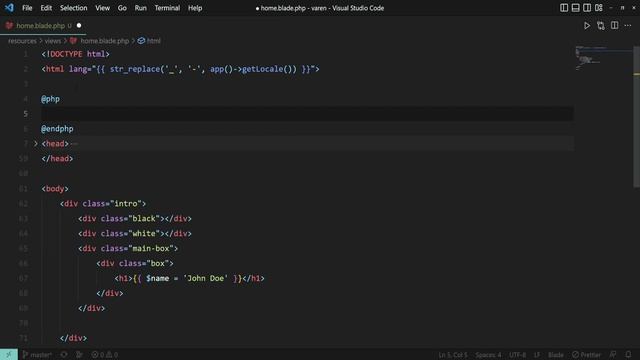Click the 'resources' breadcrumb
This screenshot has height=360, width=640.
tap(22, 41)
